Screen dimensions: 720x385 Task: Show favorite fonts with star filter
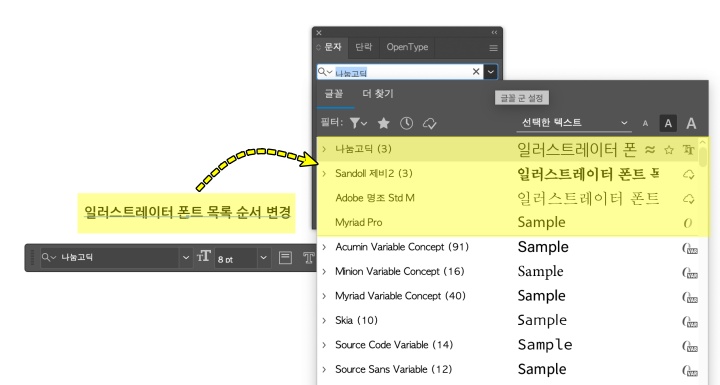(383, 123)
